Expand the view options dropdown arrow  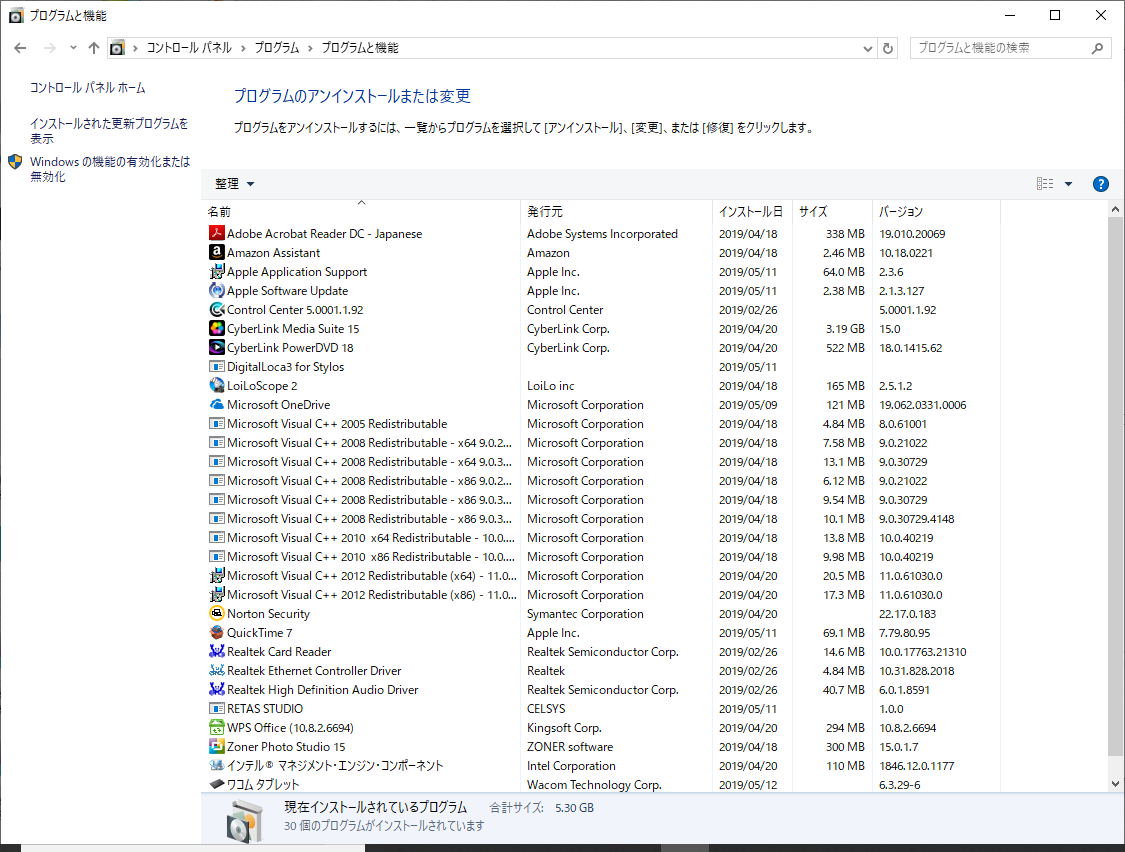click(1068, 184)
